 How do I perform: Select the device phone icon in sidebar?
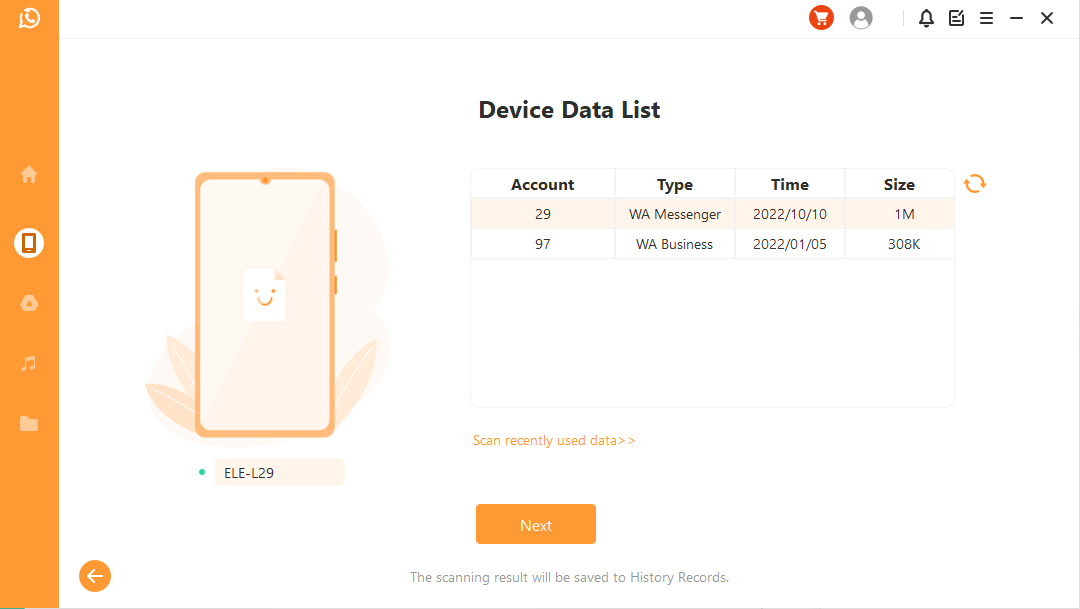tap(29, 242)
